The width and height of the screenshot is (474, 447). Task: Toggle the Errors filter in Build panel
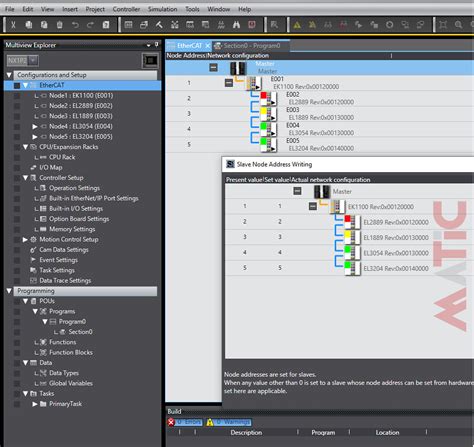[x=185, y=422]
